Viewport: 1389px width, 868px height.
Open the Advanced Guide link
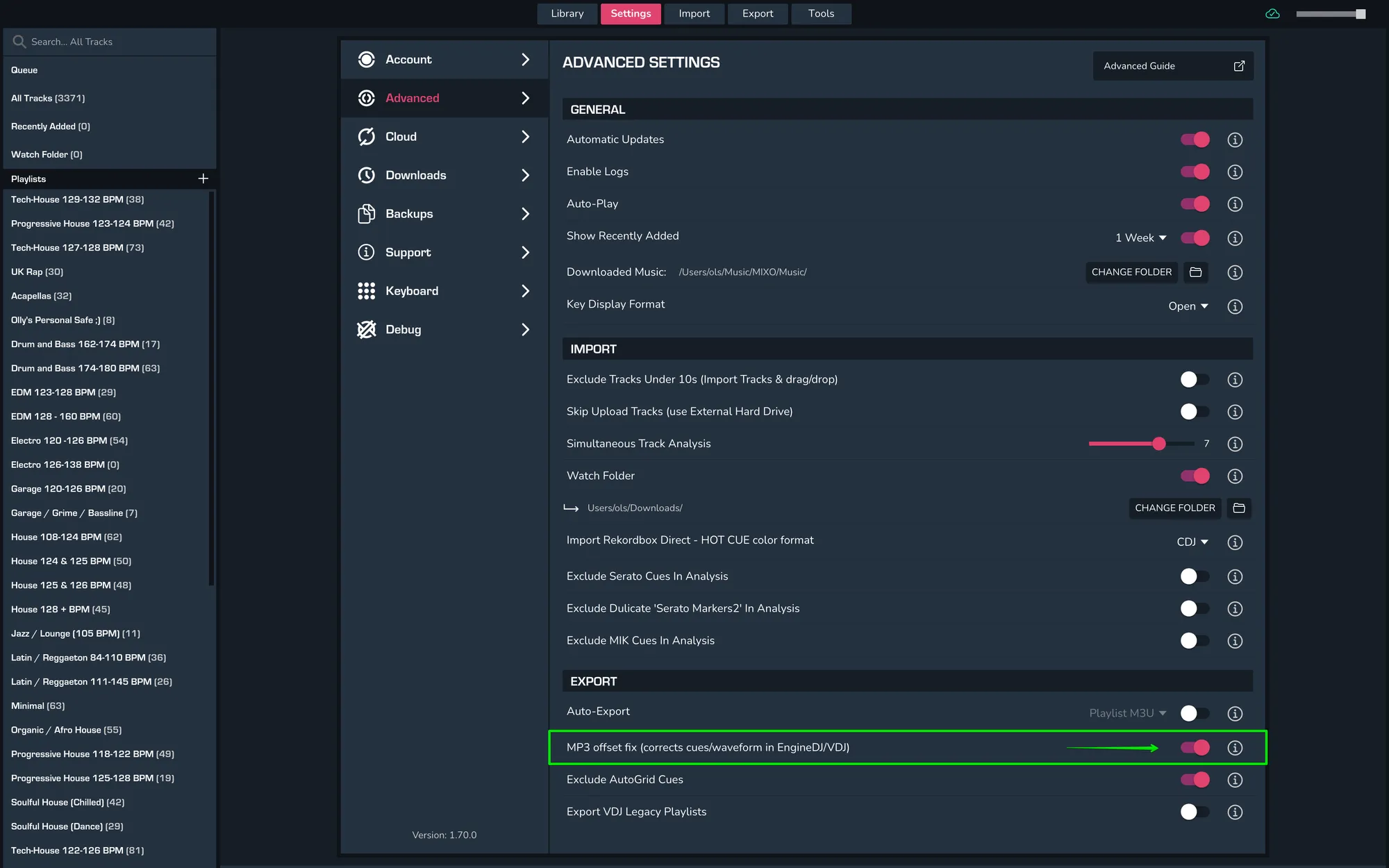click(x=1172, y=66)
